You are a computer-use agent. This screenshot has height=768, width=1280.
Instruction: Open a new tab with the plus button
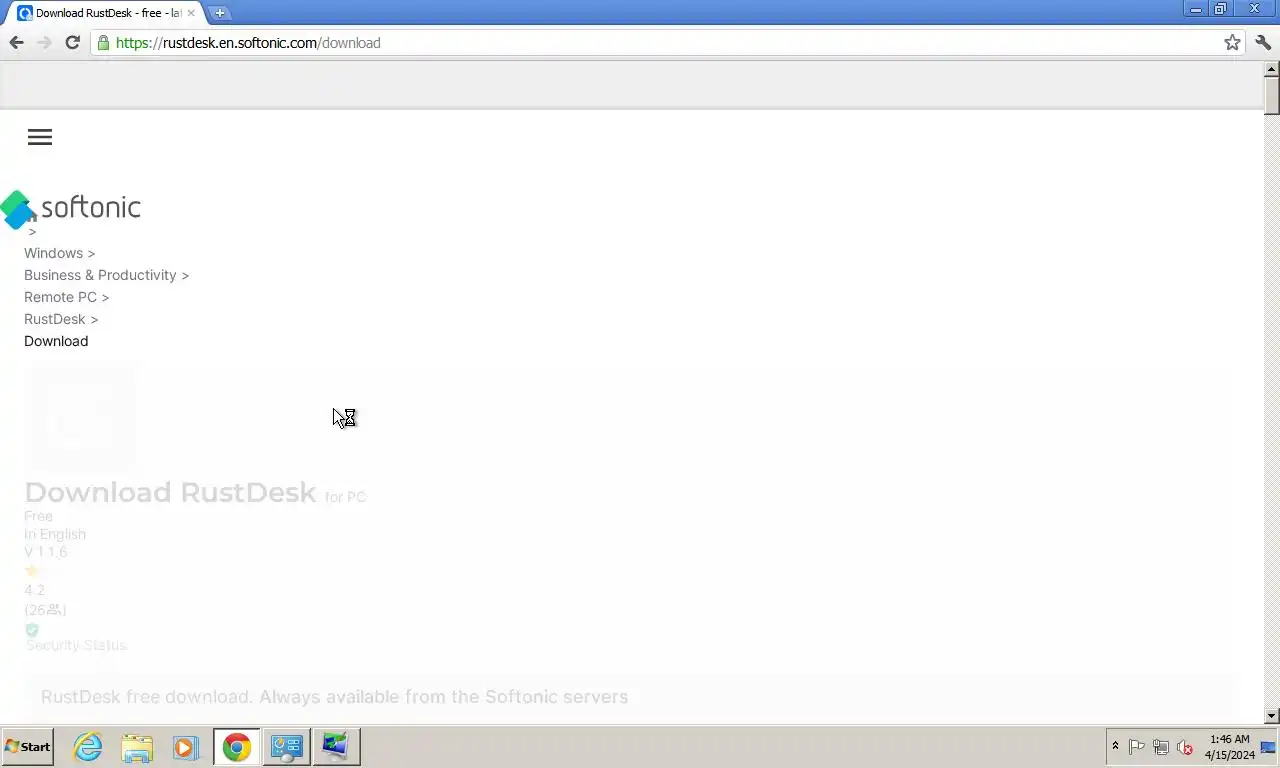220,13
